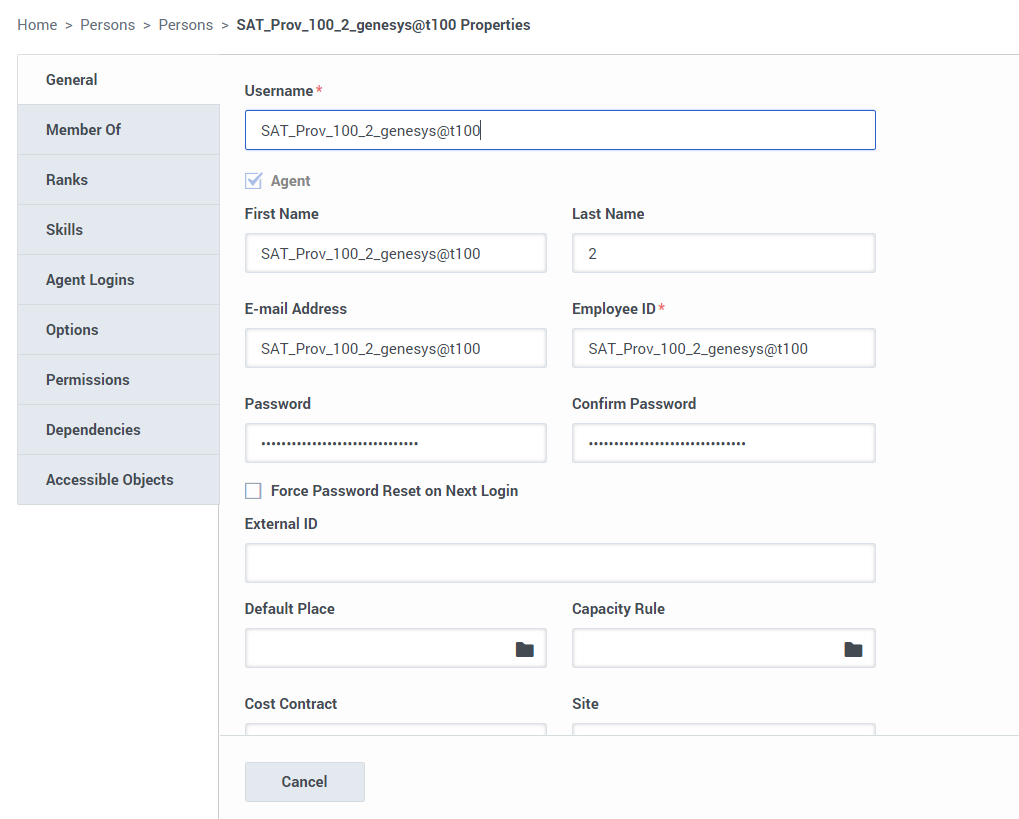Click the E-mail Address field
The image size is (1019, 819).
tap(396, 348)
